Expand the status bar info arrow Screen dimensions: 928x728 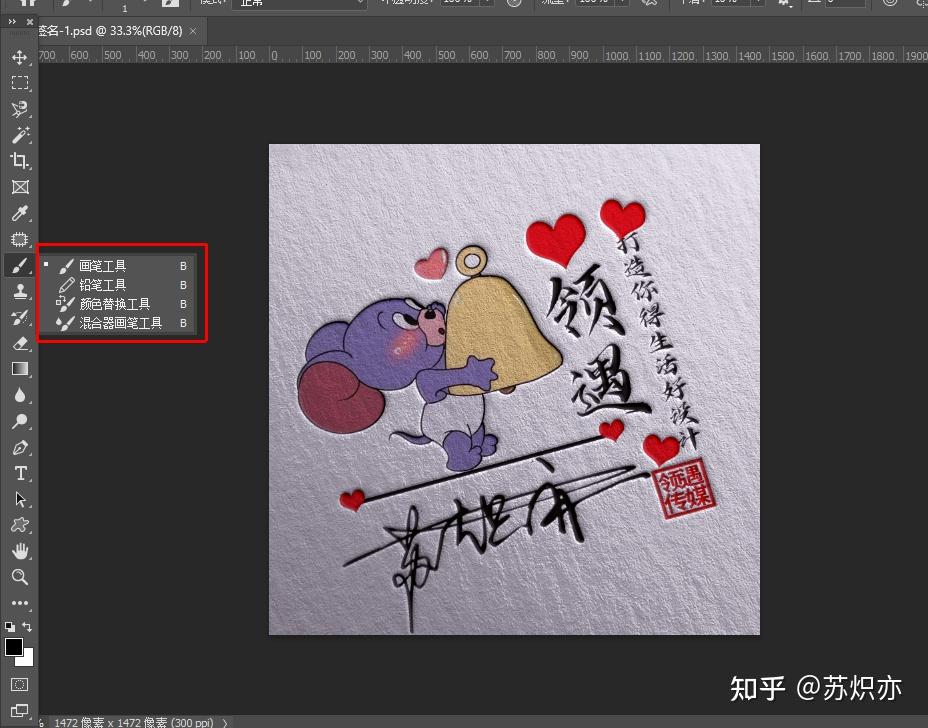225,723
